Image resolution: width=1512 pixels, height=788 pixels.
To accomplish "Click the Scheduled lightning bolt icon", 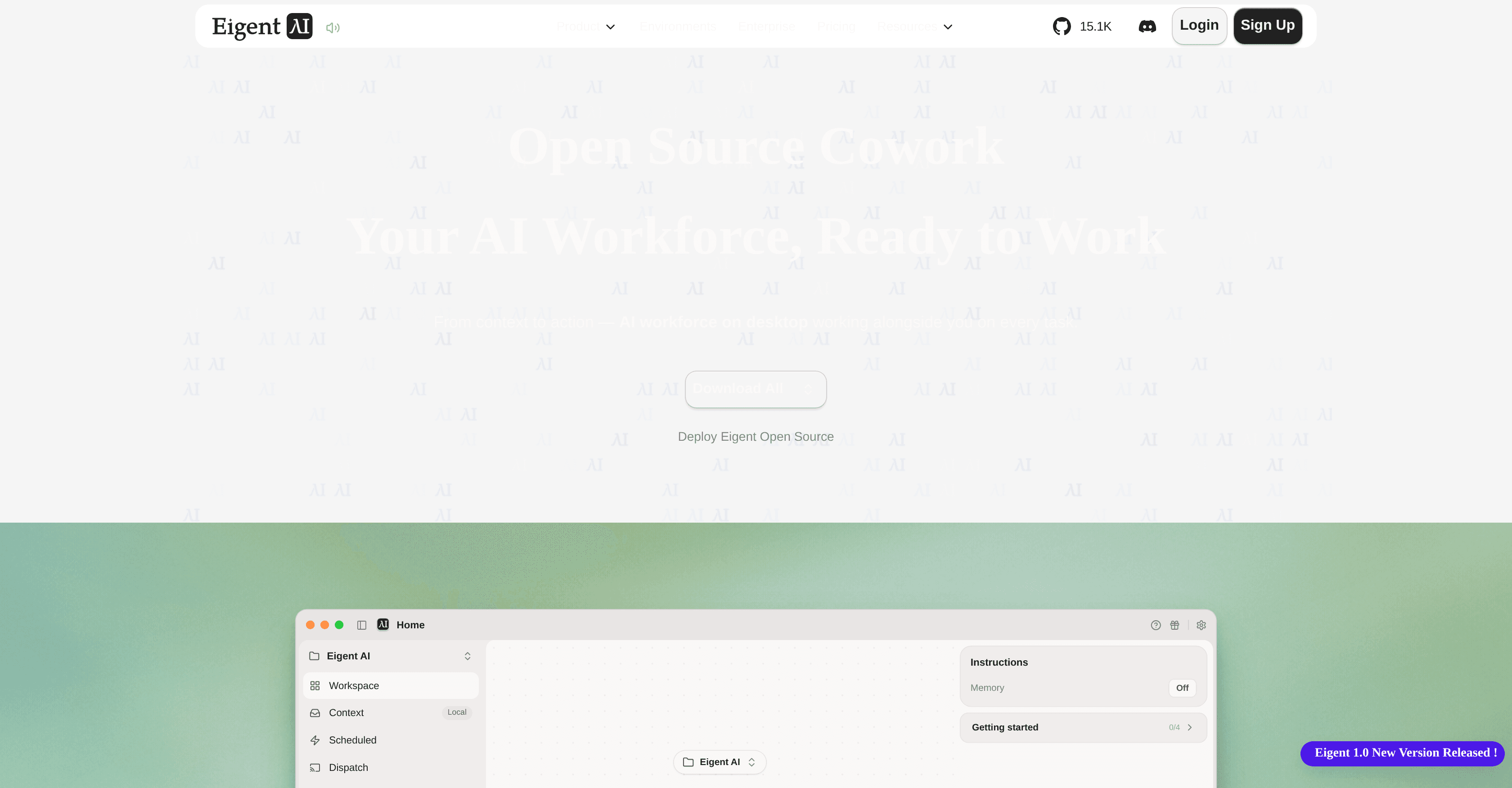I will pyautogui.click(x=315, y=740).
